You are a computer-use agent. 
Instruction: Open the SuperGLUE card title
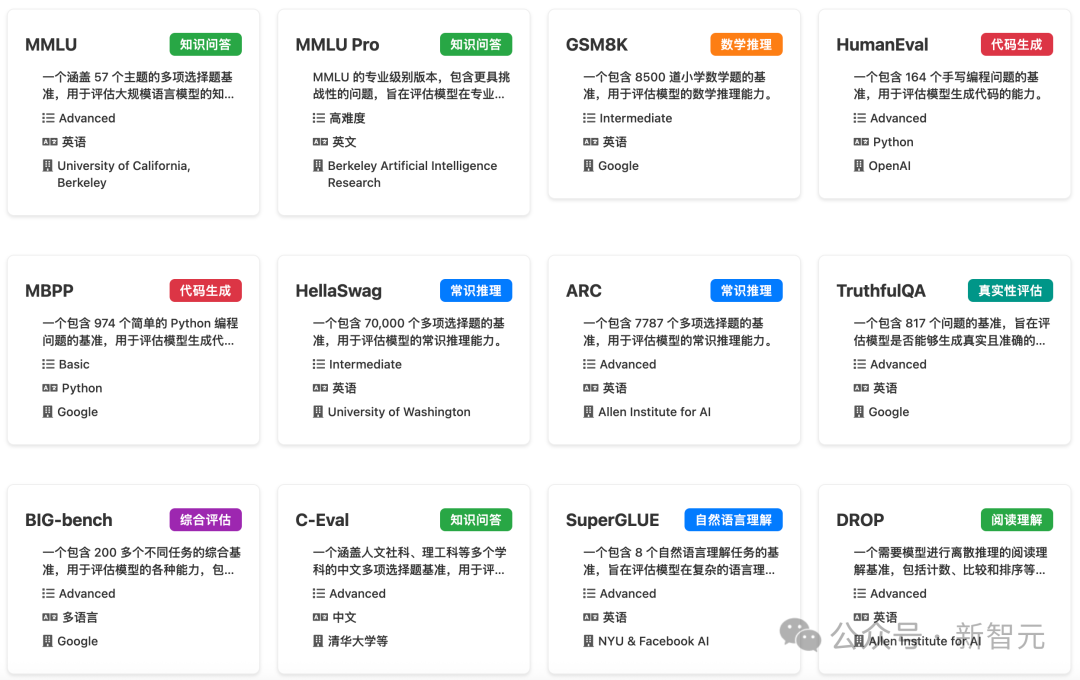pos(612,520)
